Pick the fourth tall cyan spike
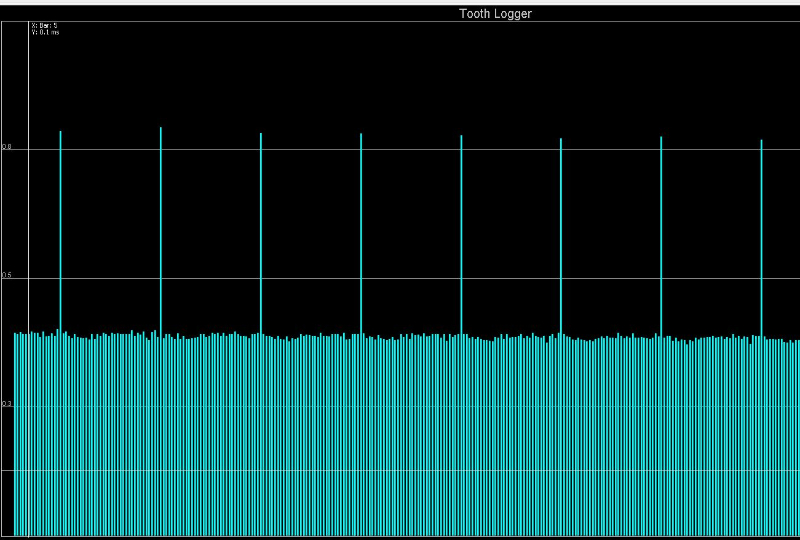The width and height of the screenshot is (800, 540). (361, 230)
